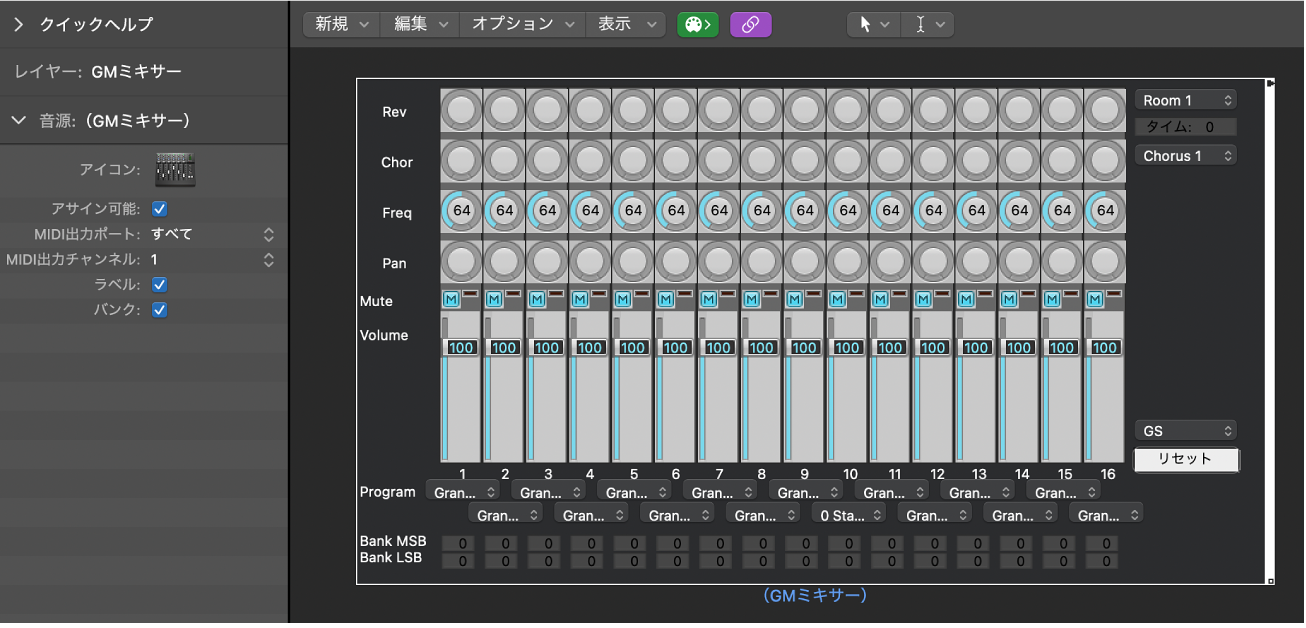Open the Chorus 1 effect dropdown
The height and width of the screenshot is (628, 1306).
(1186, 155)
